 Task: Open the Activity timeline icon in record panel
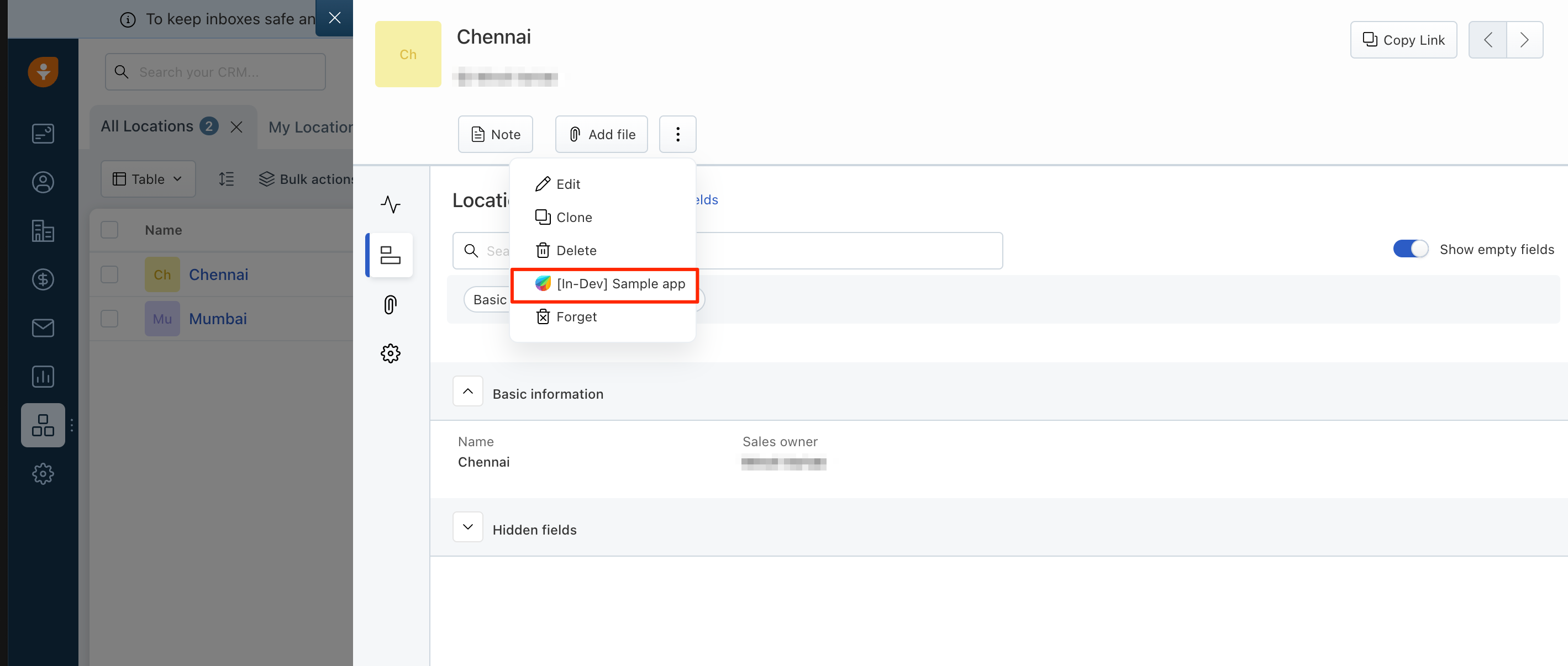coord(390,205)
